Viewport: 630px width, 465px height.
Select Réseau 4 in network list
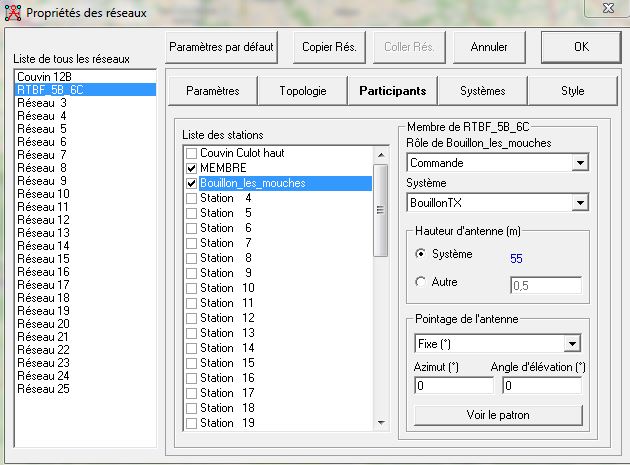[86, 116]
